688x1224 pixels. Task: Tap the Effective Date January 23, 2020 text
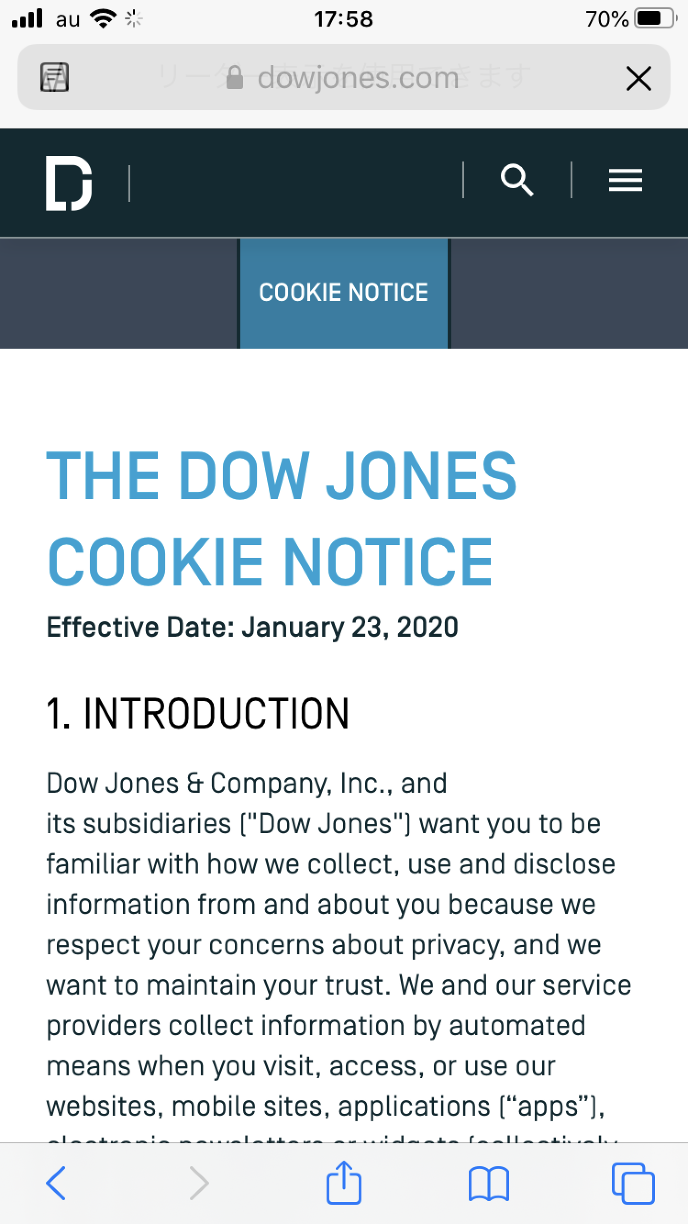pyautogui.click(x=252, y=628)
